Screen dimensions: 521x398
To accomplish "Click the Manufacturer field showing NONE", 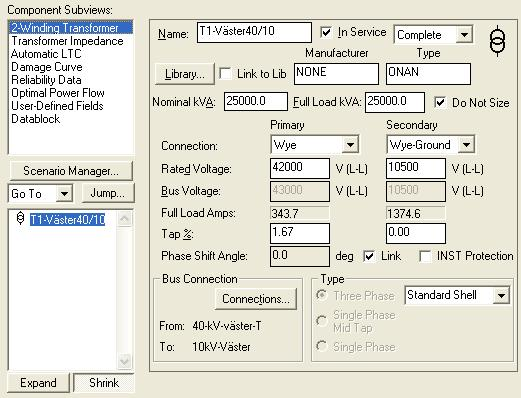I will pyautogui.click(x=336, y=74).
